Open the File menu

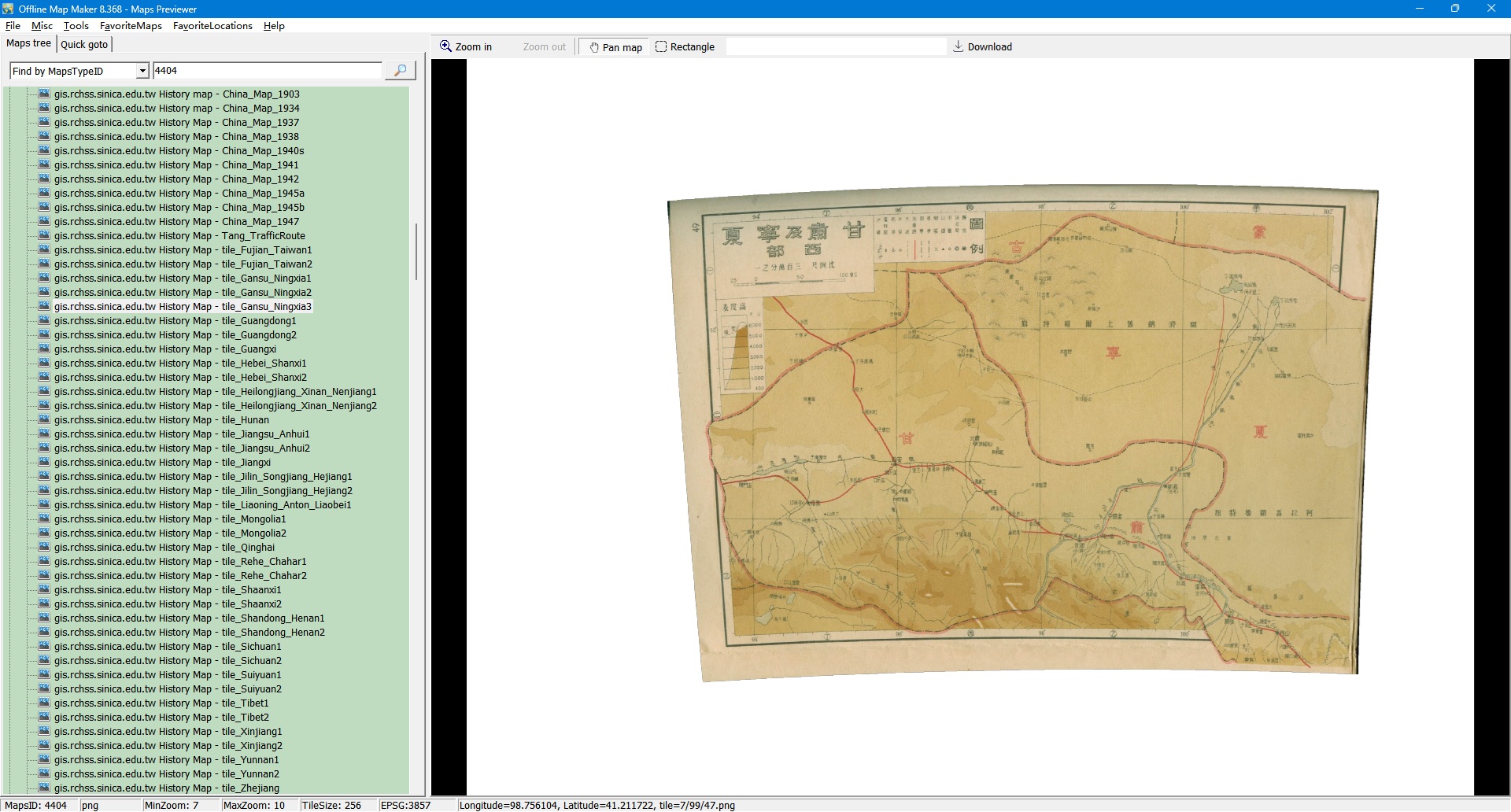pyautogui.click(x=13, y=26)
